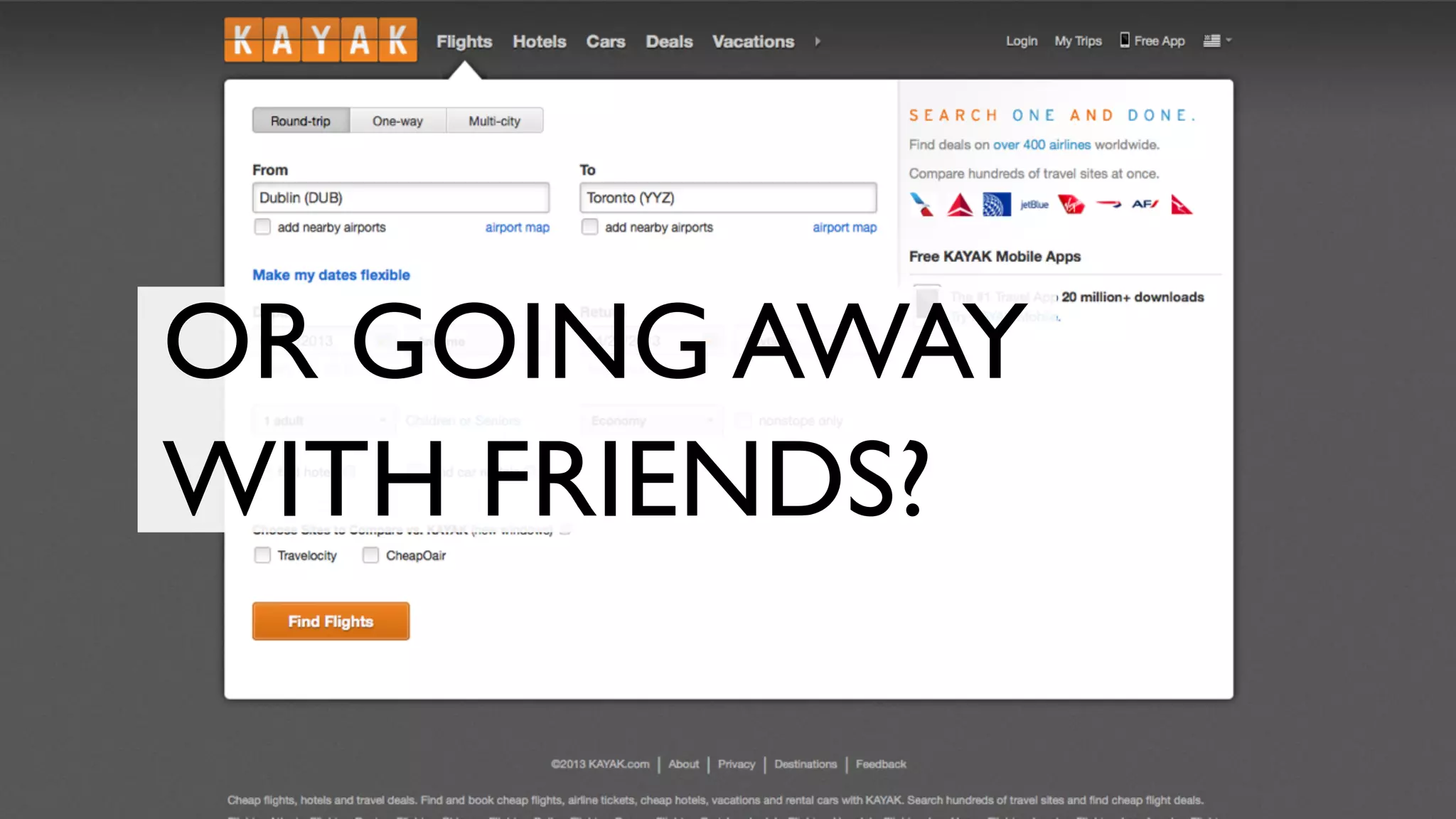Click the Qantas logo
The width and height of the screenshot is (1456, 819).
click(x=1182, y=205)
